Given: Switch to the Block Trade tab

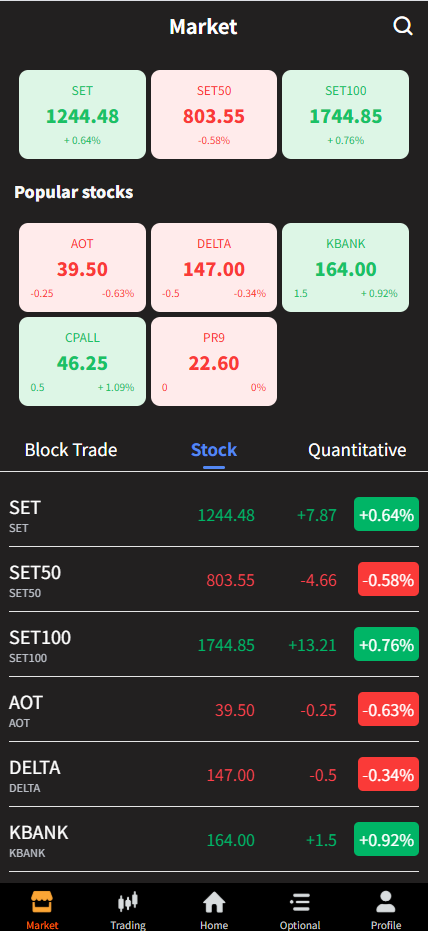Looking at the screenshot, I should pyautogui.click(x=71, y=450).
